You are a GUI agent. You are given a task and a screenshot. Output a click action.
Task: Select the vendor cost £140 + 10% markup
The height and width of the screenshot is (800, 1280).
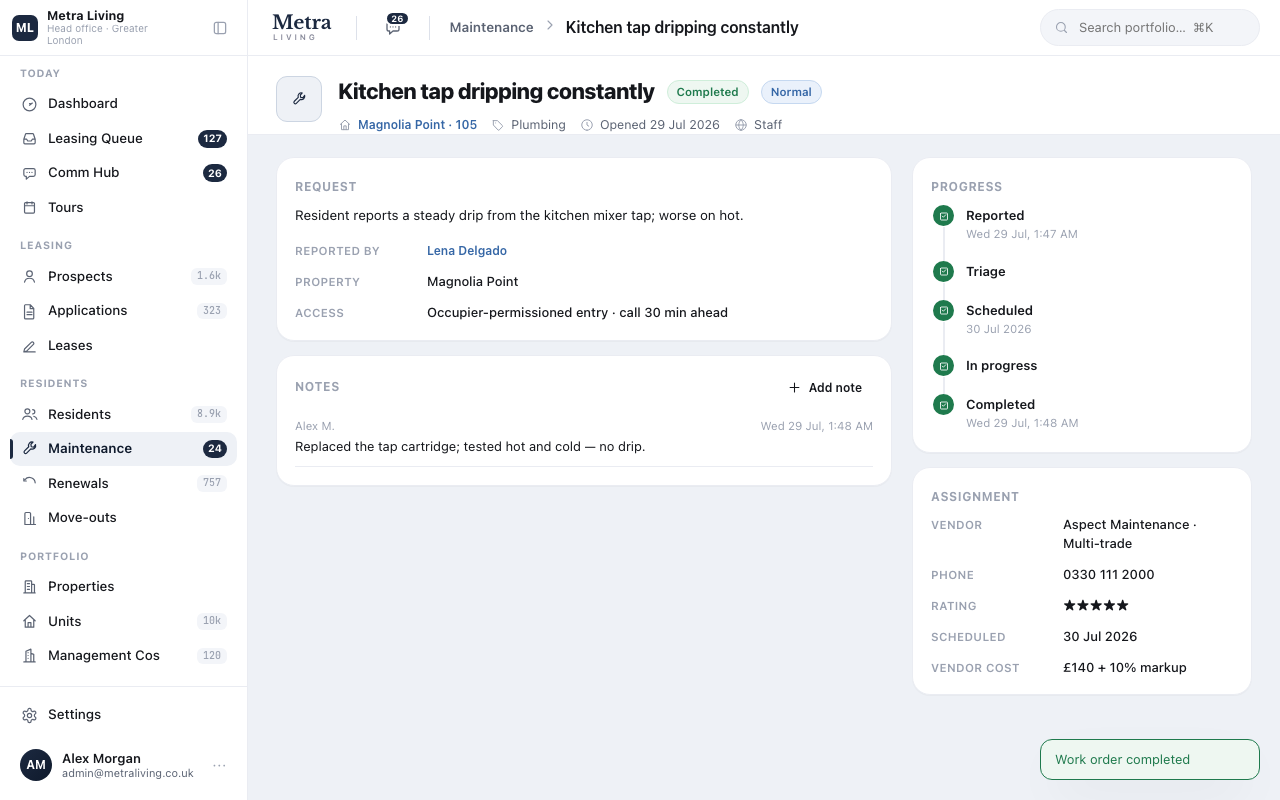tap(1125, 668)
